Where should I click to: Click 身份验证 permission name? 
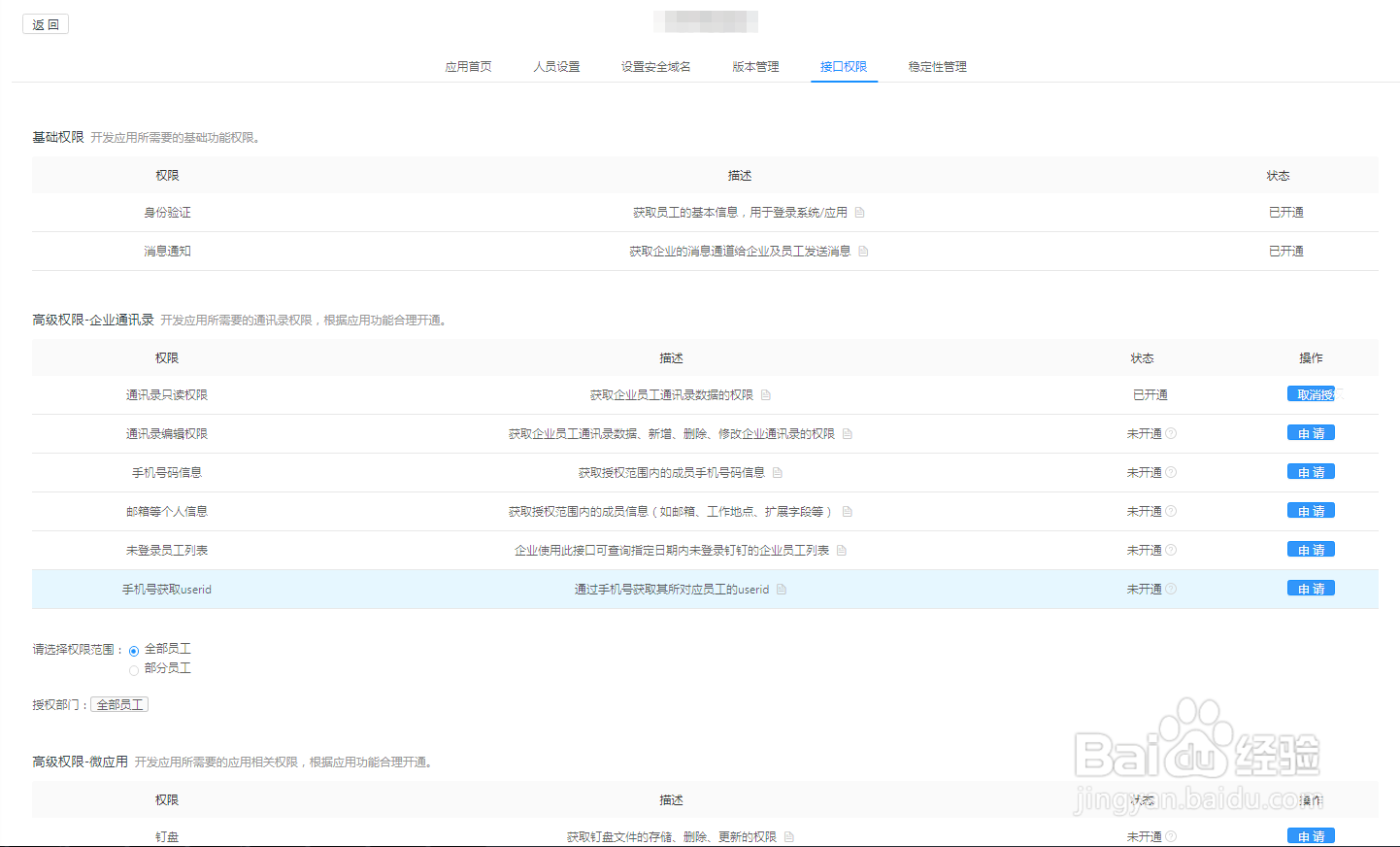click(x=167, y=213)
